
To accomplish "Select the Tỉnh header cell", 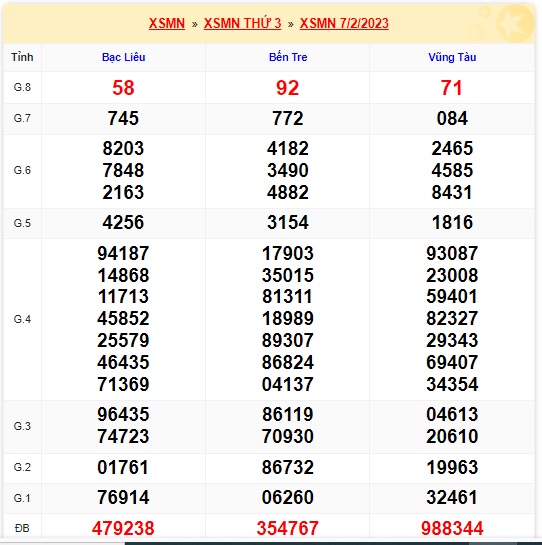I will pyautogui.click(x=22, y=57).
